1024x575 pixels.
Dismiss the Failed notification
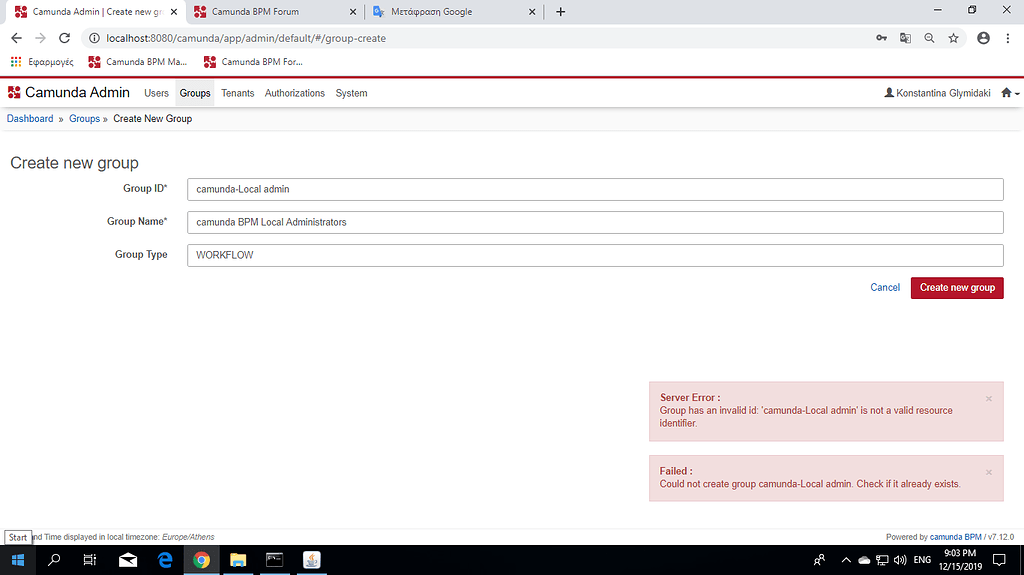point(988,472)
